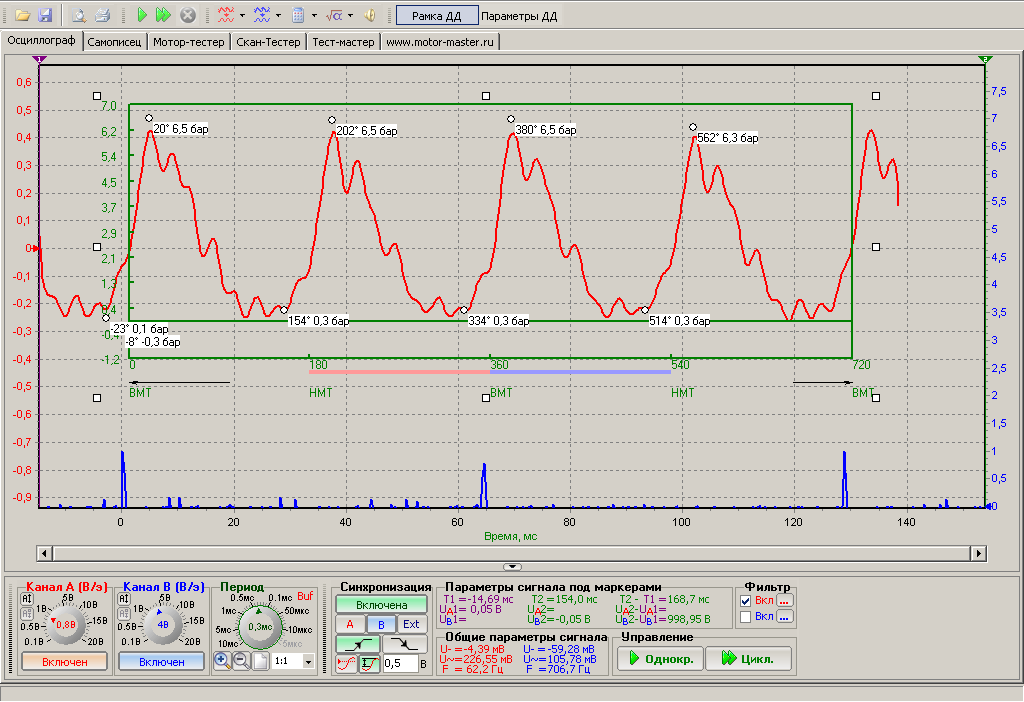Viewport: 1024px width, 702px height.
Task: Select falling edge trigger icon
Action: click(x=405, y=644)
